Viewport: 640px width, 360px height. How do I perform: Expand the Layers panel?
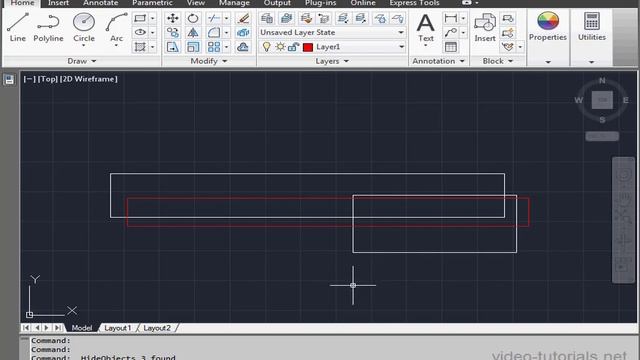coord(332,61)
